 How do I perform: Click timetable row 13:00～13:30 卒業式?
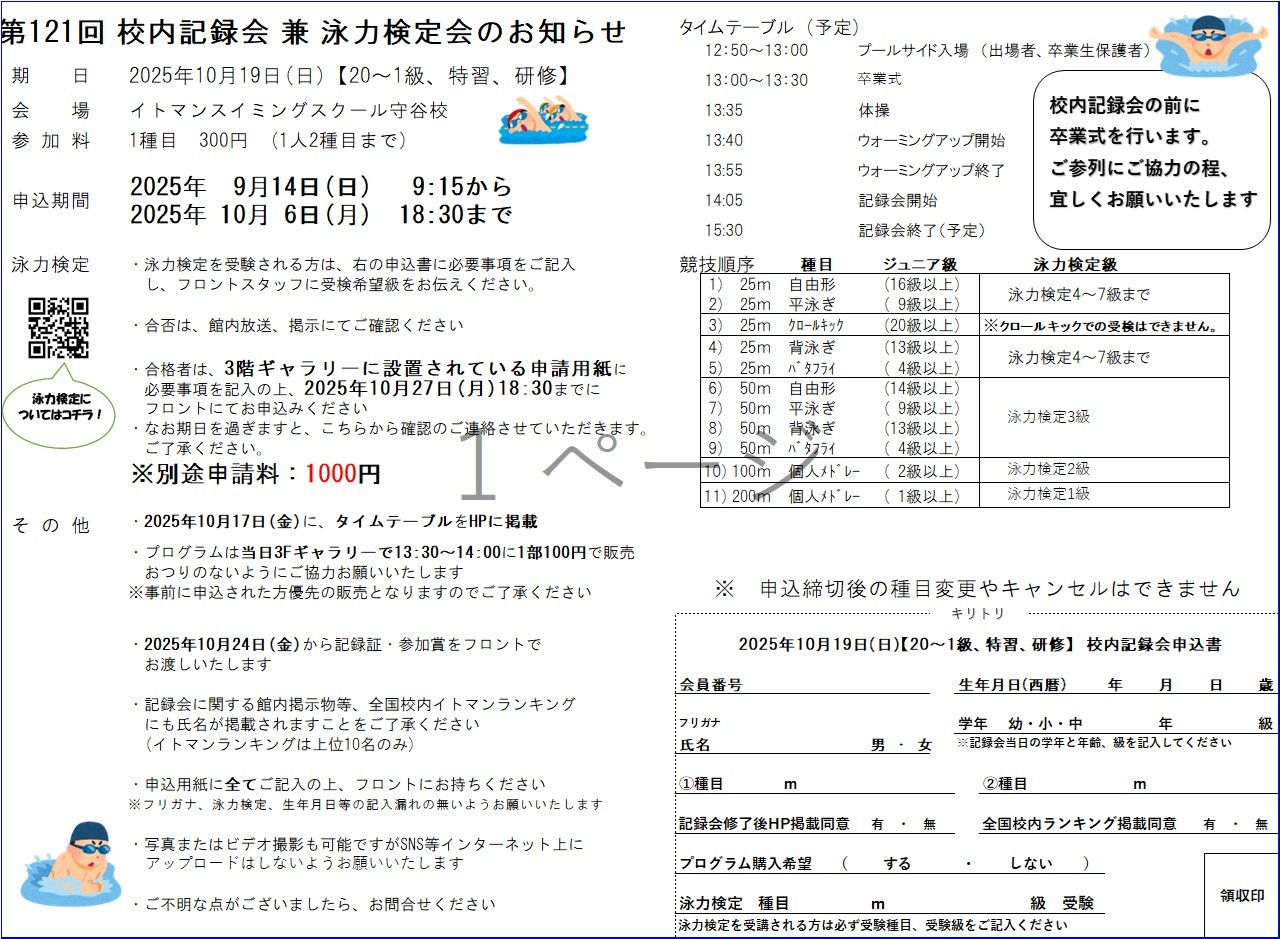click(x=803, y=80)
